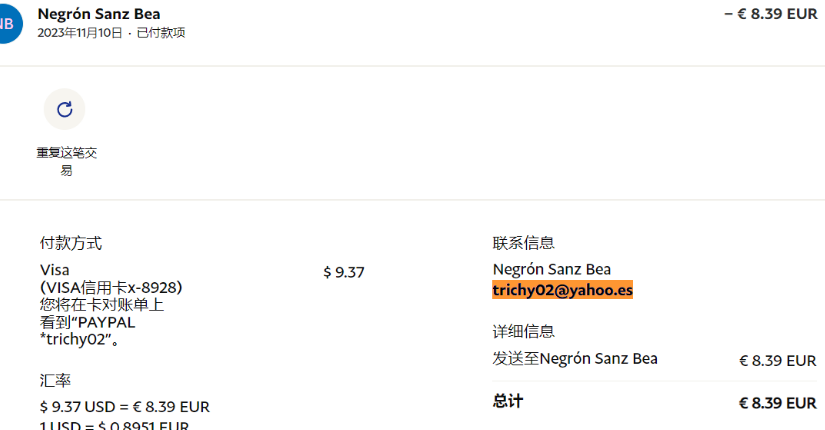The image size is (825, 430).
Task: Click the bold total € 8.39 EUR amount
Action: coord(777,402)
